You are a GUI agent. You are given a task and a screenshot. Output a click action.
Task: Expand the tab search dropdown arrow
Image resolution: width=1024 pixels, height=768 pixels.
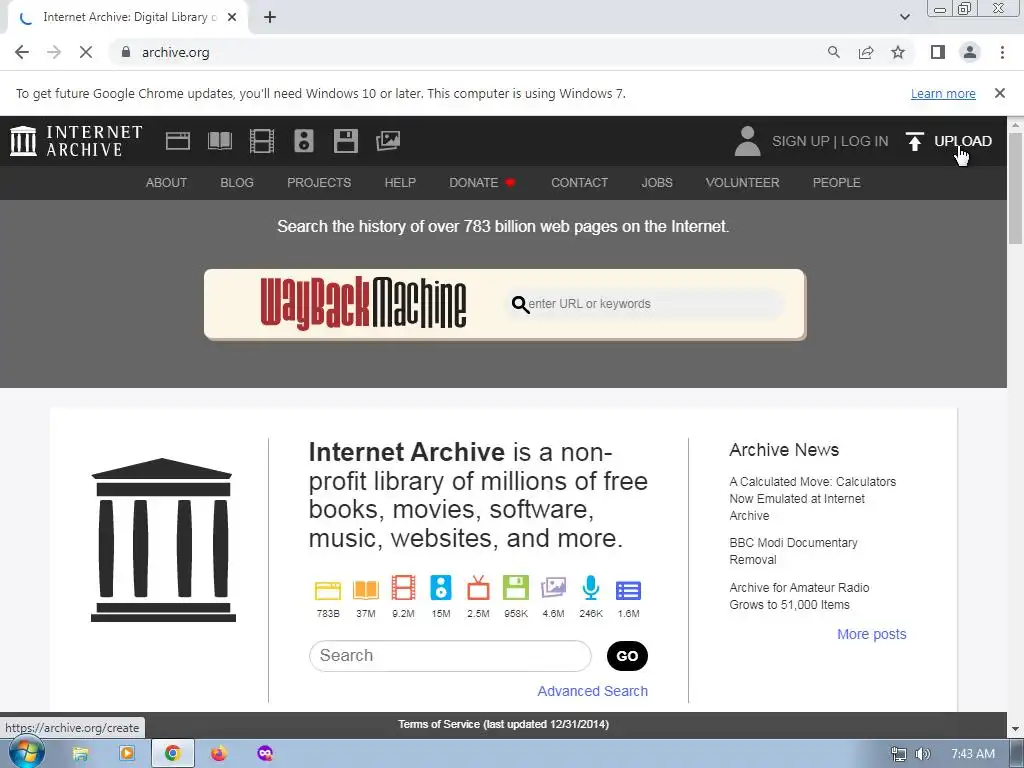(x=904, y=17)
